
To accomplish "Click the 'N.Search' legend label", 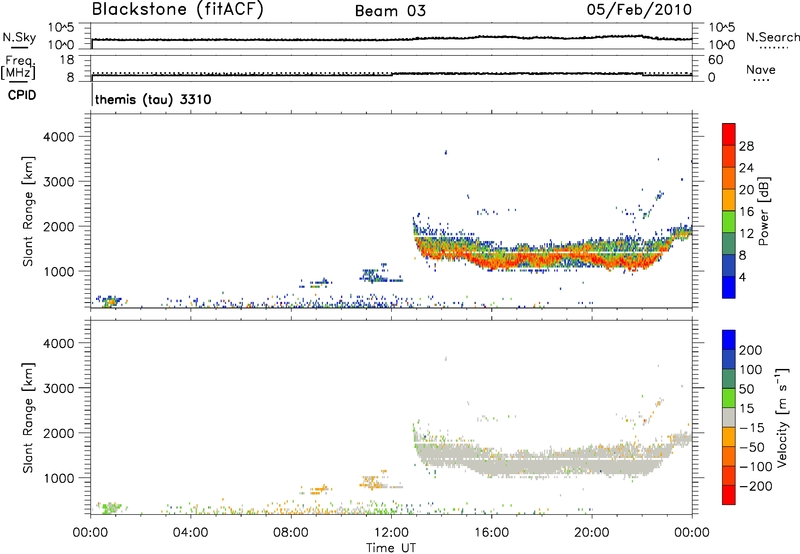I will (x=772, y=37).
